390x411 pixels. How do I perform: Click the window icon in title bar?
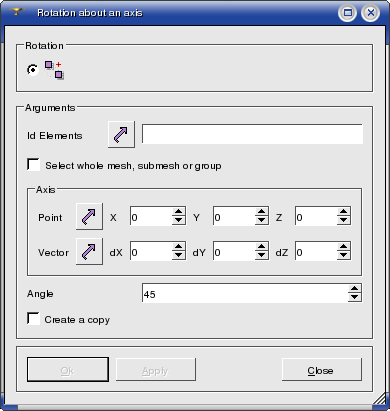17,12
